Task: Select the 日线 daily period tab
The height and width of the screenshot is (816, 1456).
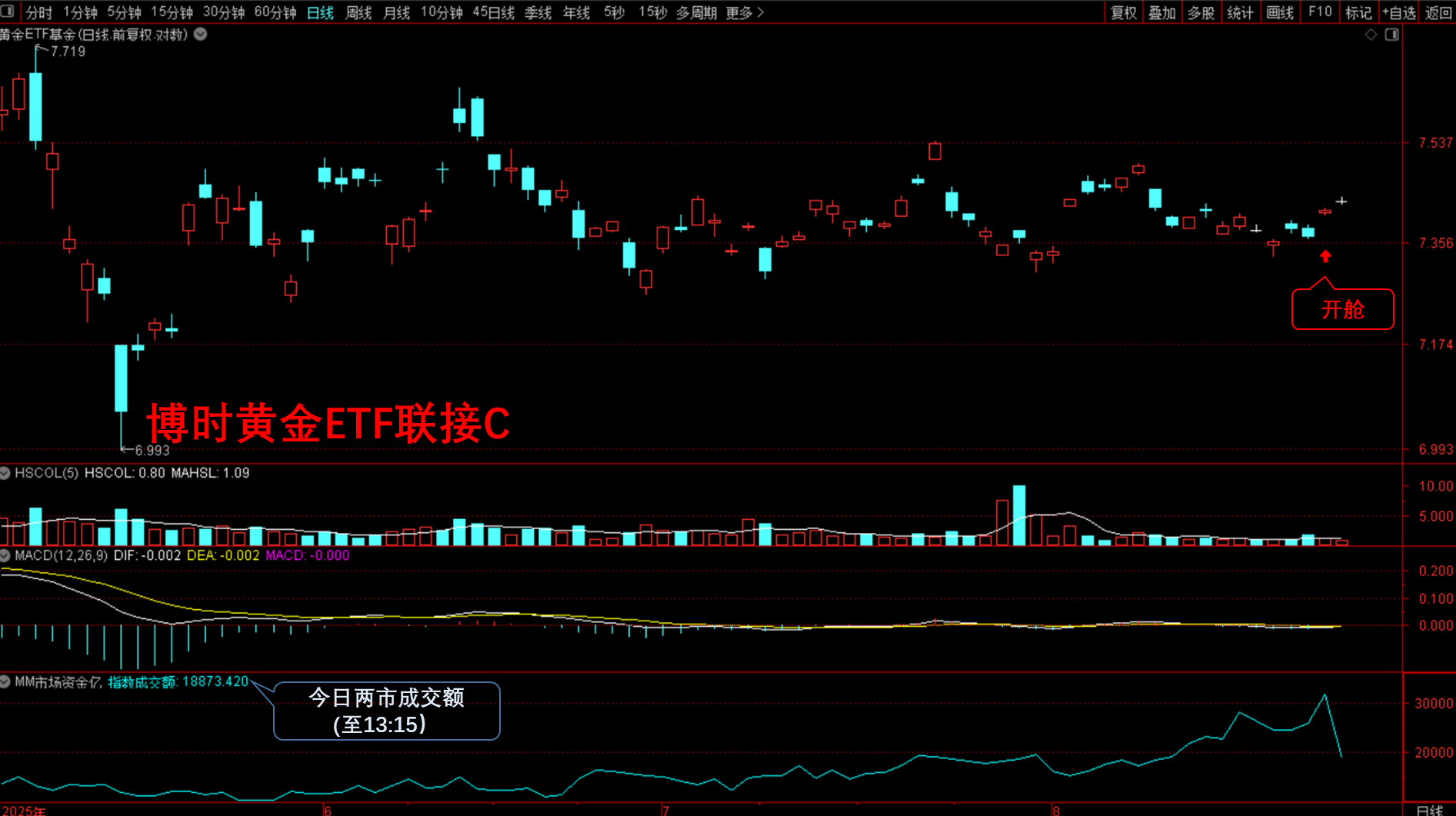Action: (320, 12)
